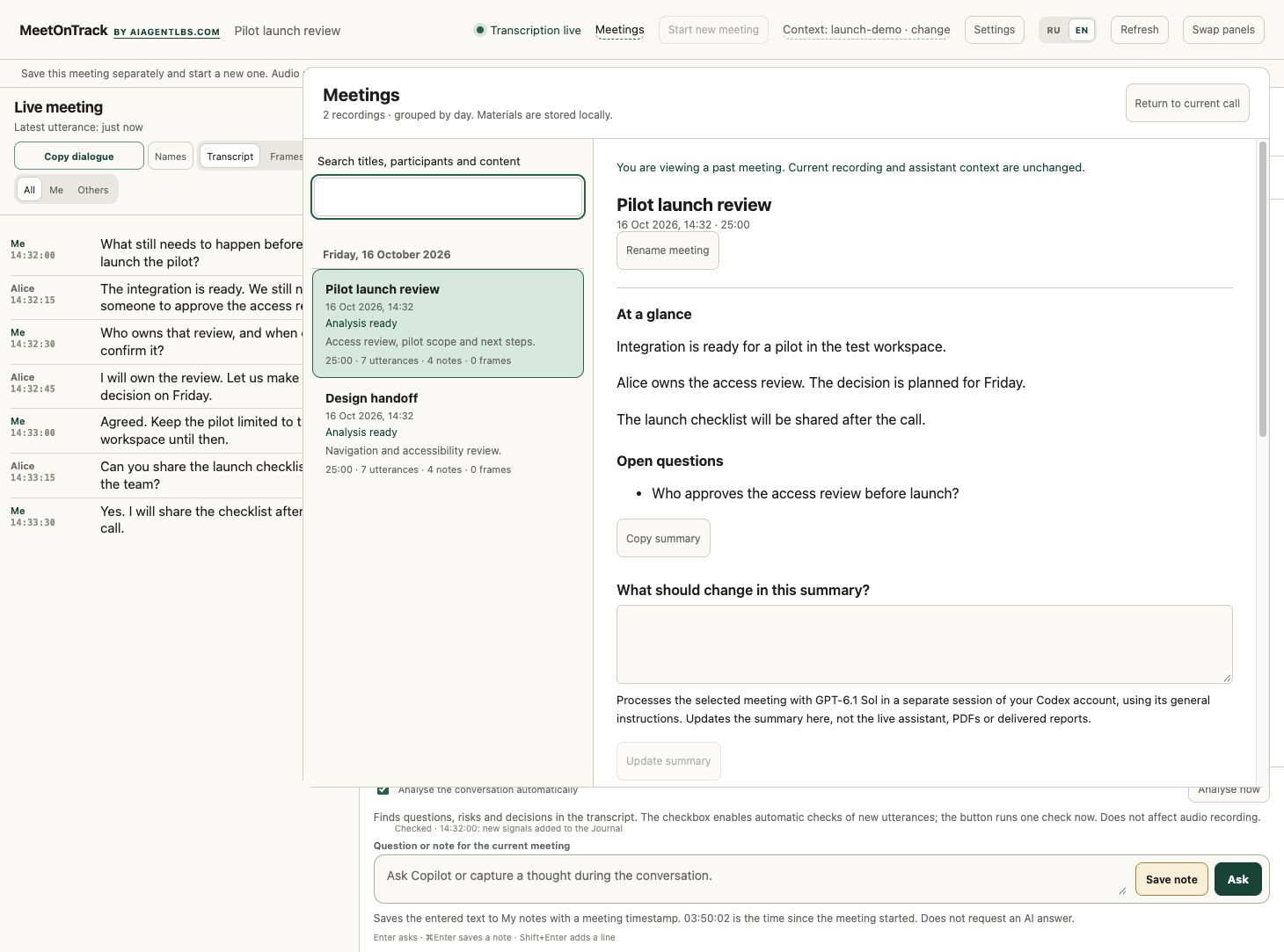Click the Ask button
The image size is (1284, 952).
point(1238,879)
